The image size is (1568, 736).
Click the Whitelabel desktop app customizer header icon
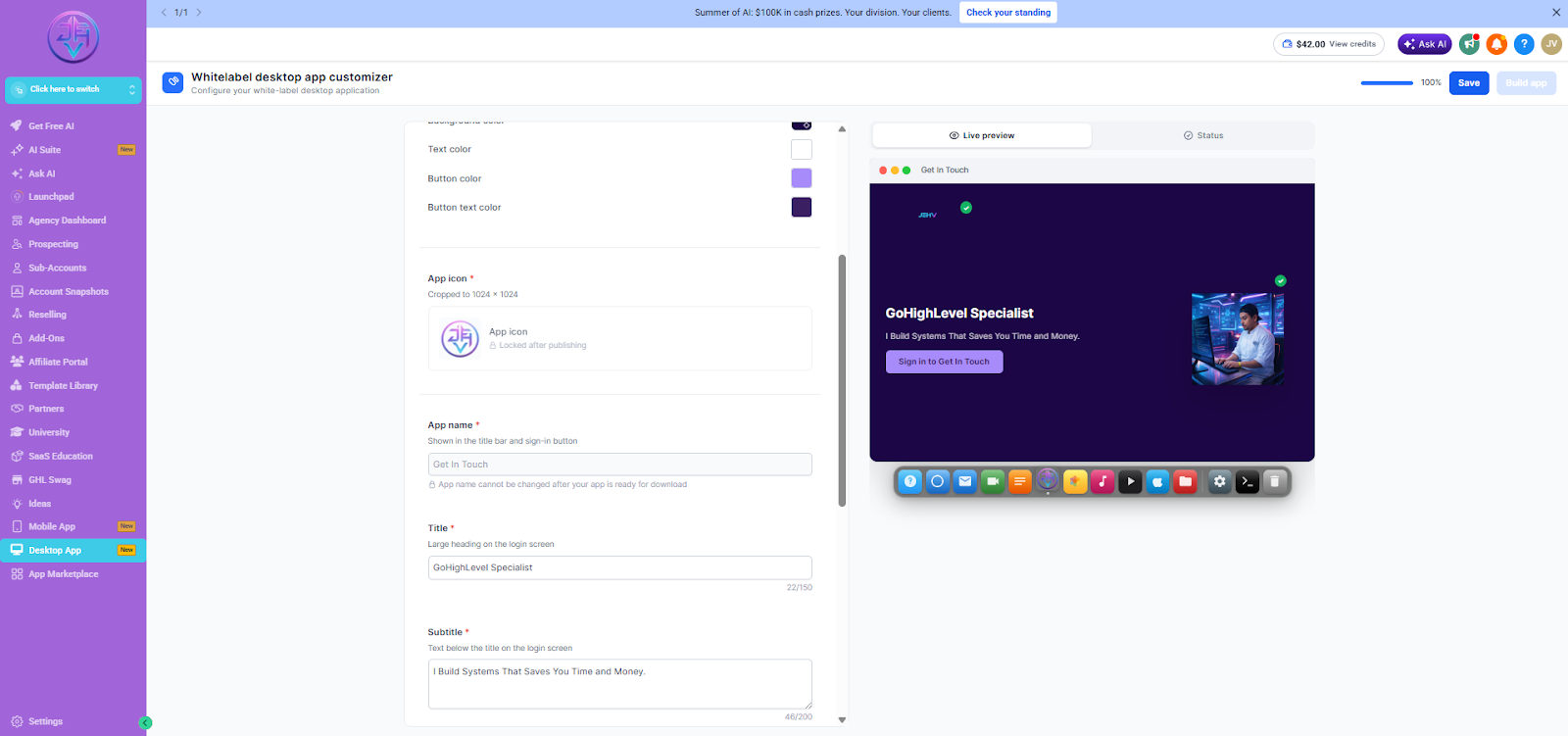pos(172,82)
